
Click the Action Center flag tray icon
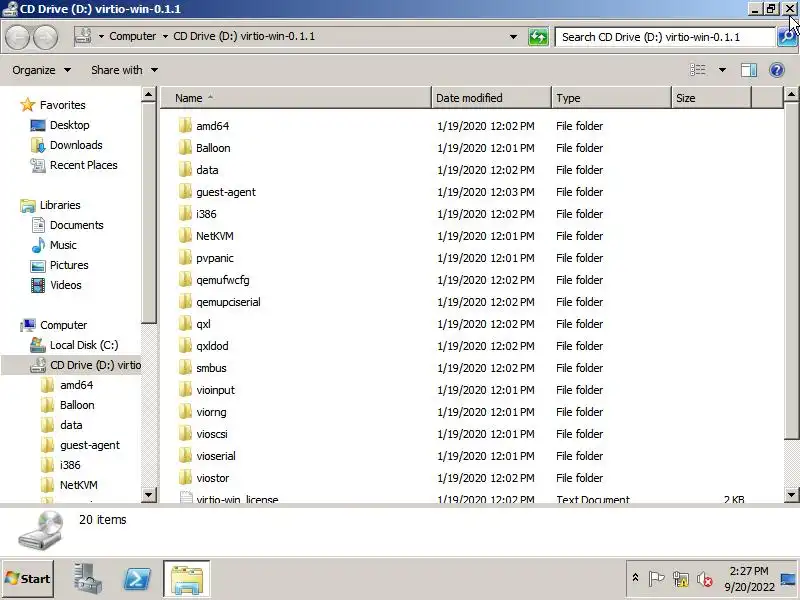[x=657, y=579]
